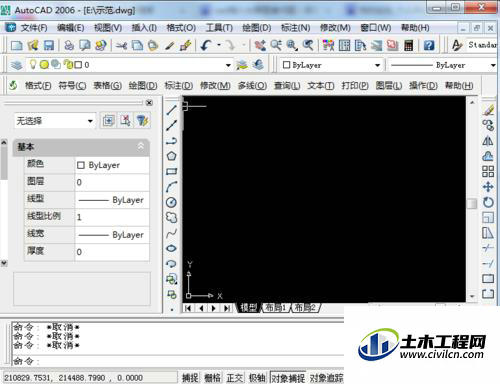The width and height of the screenshot is (500, 384).
Task: Open the 修改(M) menu in the top menu bar
Action: (x=335, y=28)
